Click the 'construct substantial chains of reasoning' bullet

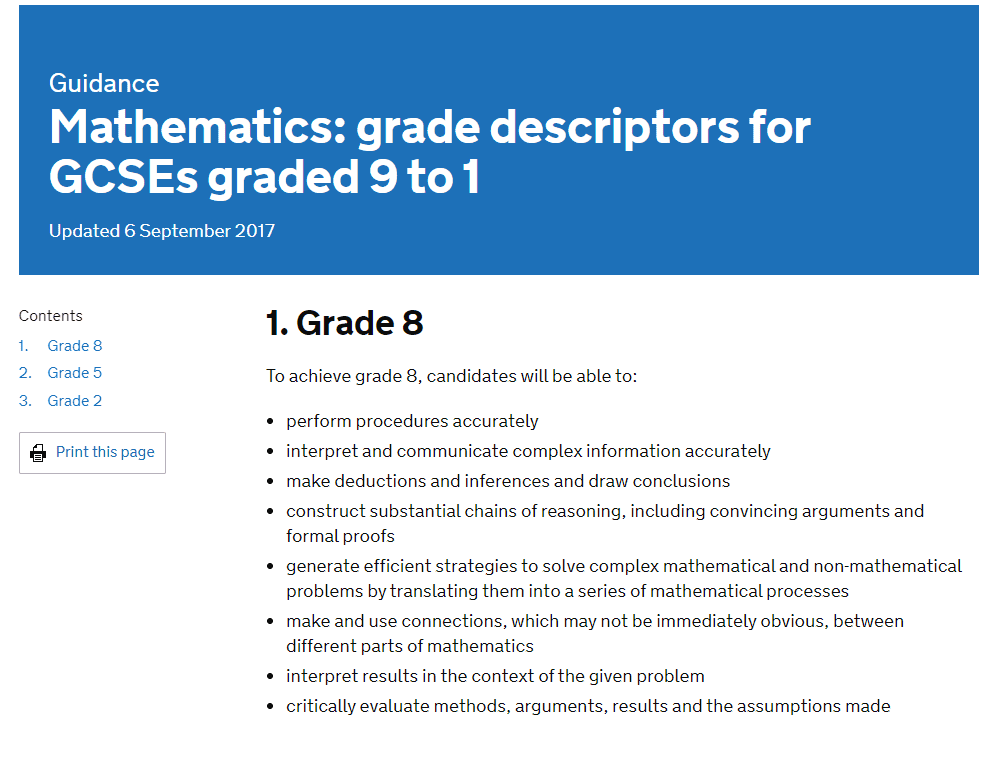[x=605, y=524]
